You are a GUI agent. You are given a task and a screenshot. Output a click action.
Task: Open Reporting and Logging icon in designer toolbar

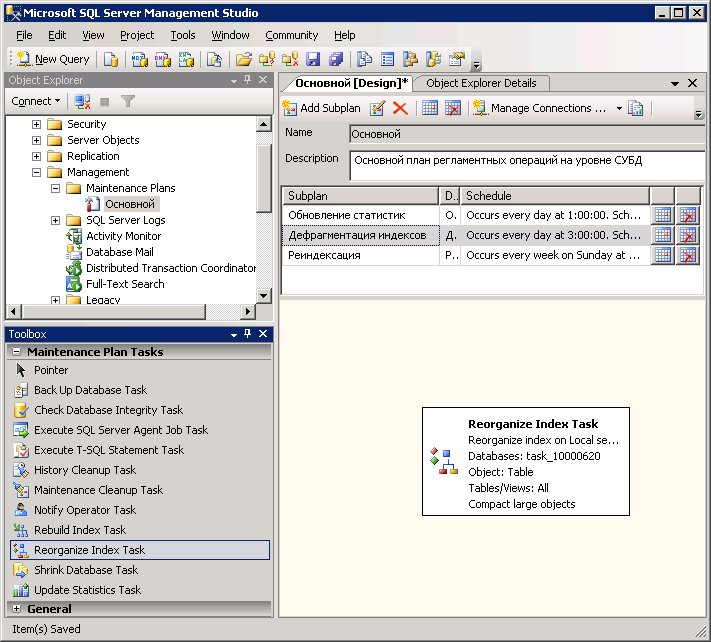coord(635,108)
